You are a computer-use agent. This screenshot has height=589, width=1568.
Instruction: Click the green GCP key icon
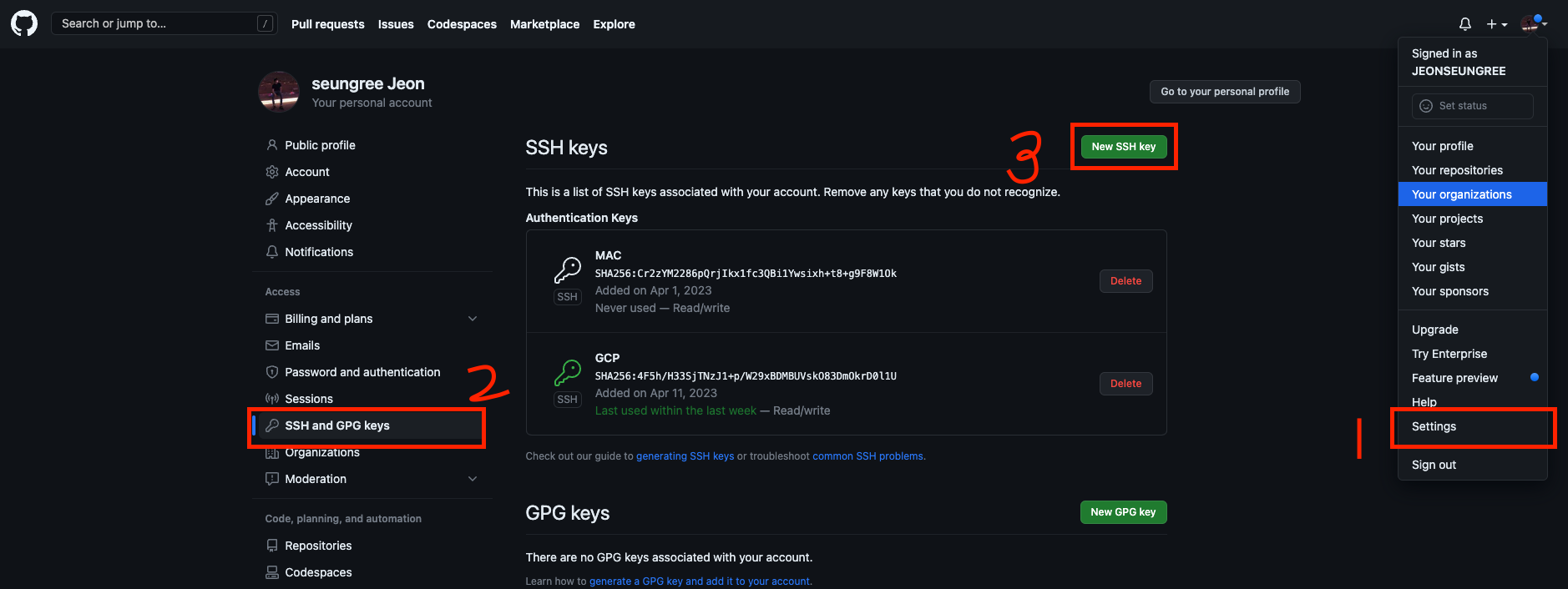point(568,373)
